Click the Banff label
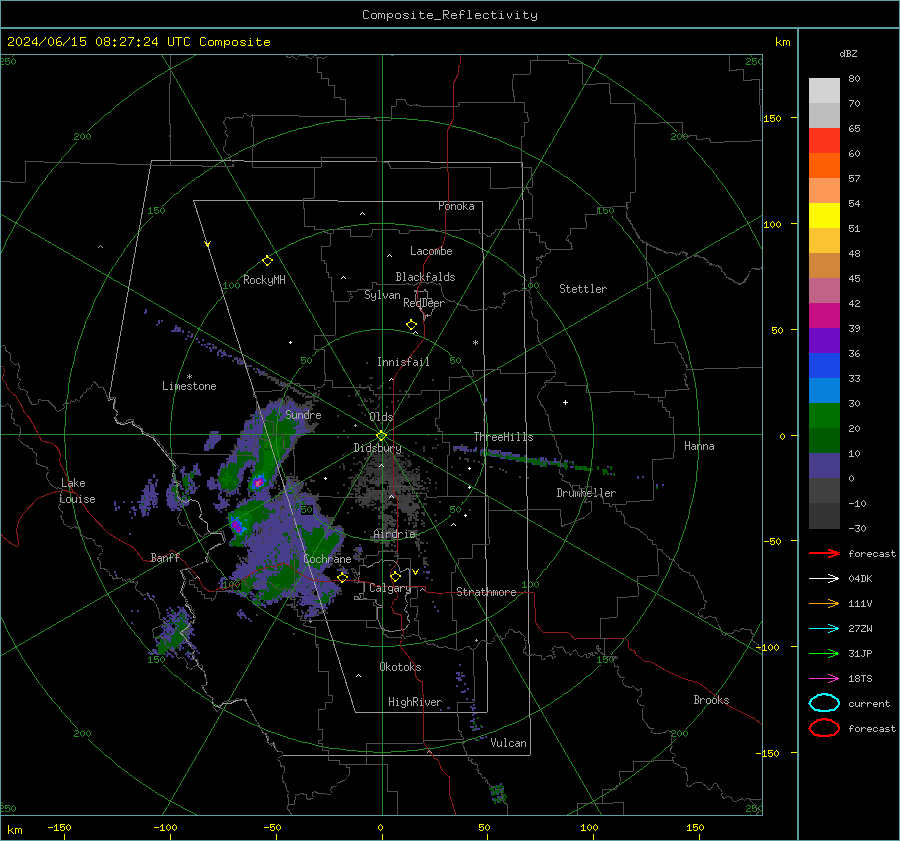The width and height of the screenshot is (900, 841). click(x=165, y=557)
